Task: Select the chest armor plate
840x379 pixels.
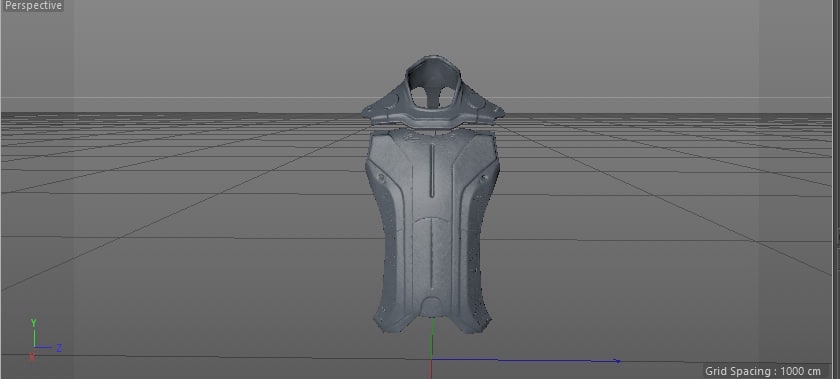Action: pos(432,231)
